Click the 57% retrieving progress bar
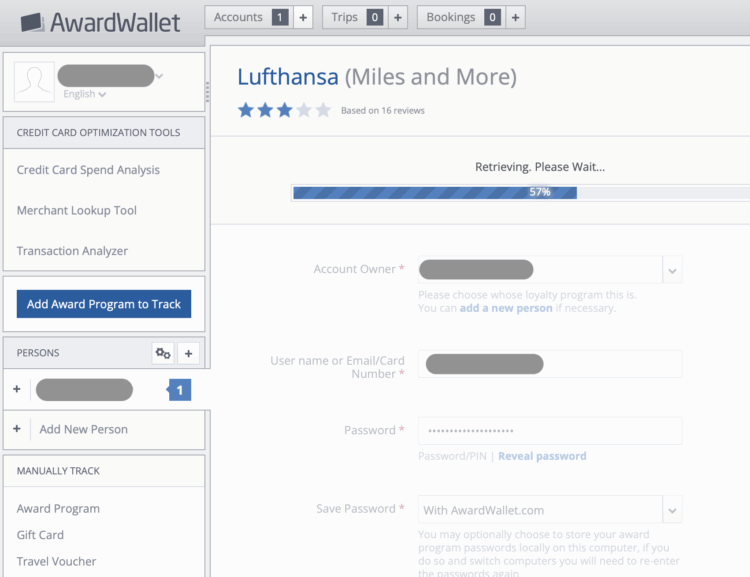750x577 pixels. (x=521, y=193)
